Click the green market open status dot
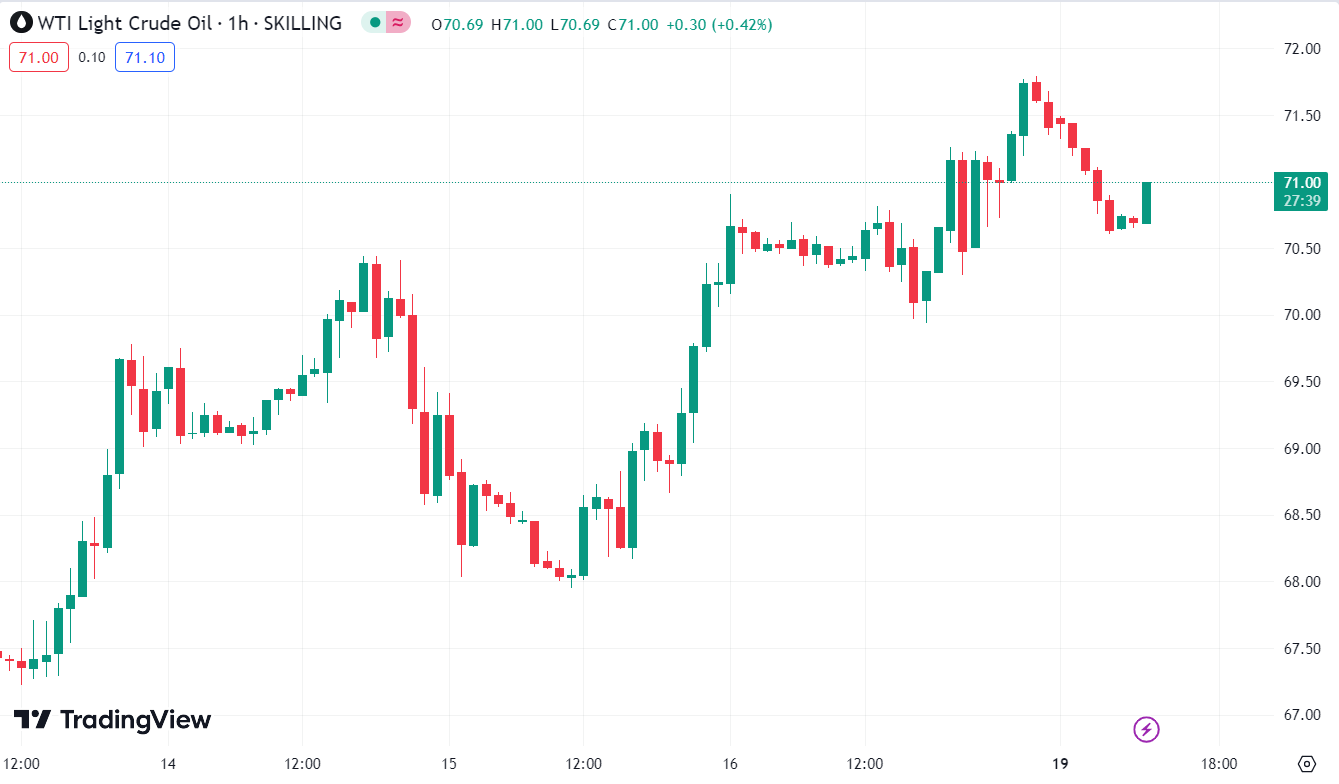This screenshot has height=784, width=1339. [x=374, y=23]
